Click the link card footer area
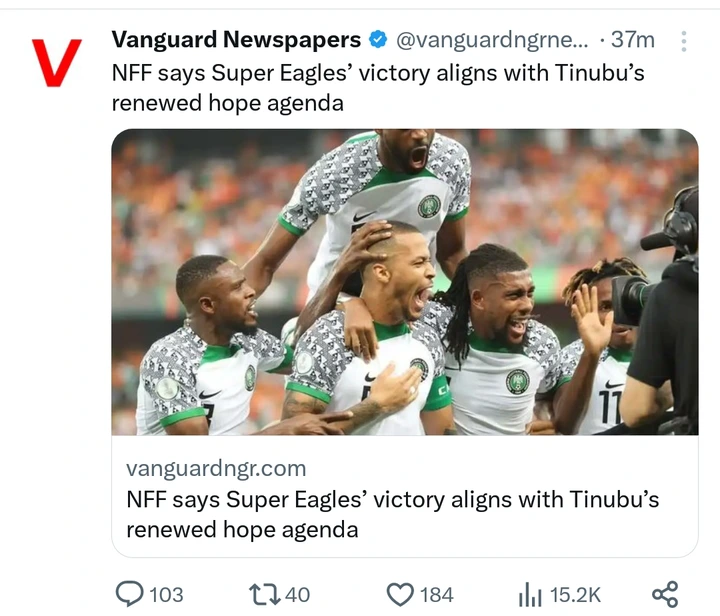Image resolution: width=720 pixels, height=616 pixels. point(405,496)
